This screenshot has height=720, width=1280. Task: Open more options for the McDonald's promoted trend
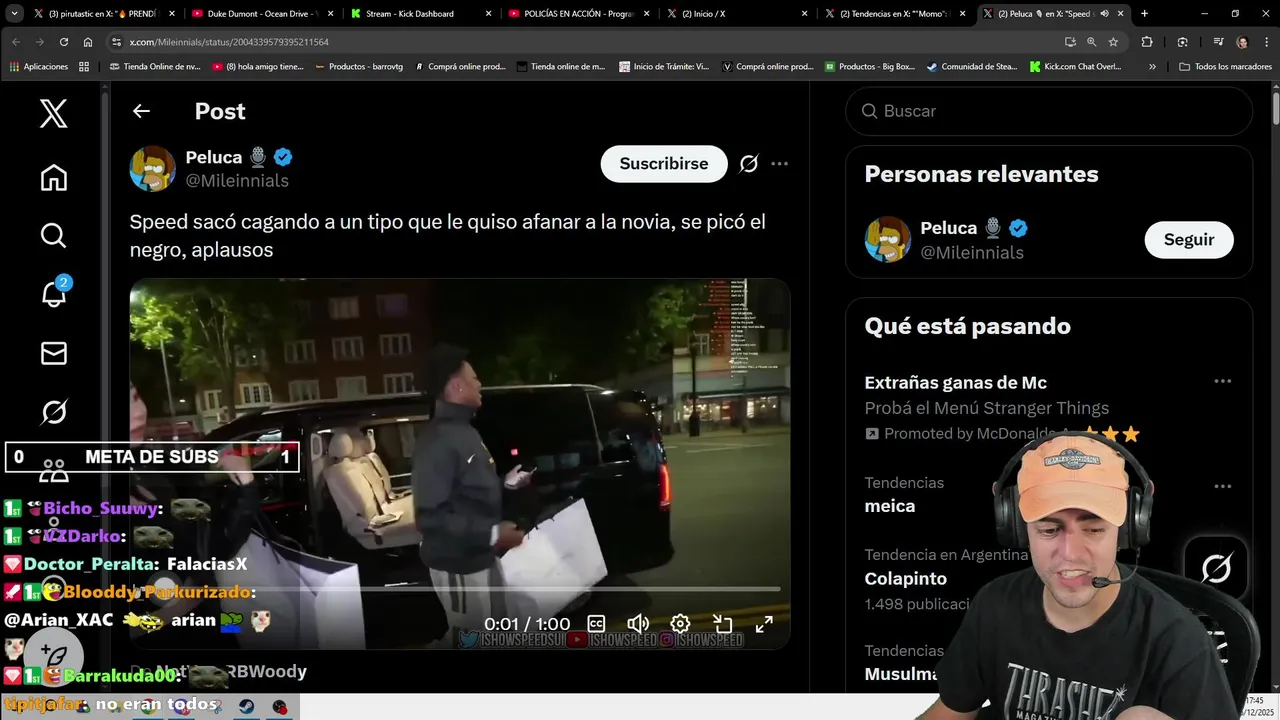1222,382
